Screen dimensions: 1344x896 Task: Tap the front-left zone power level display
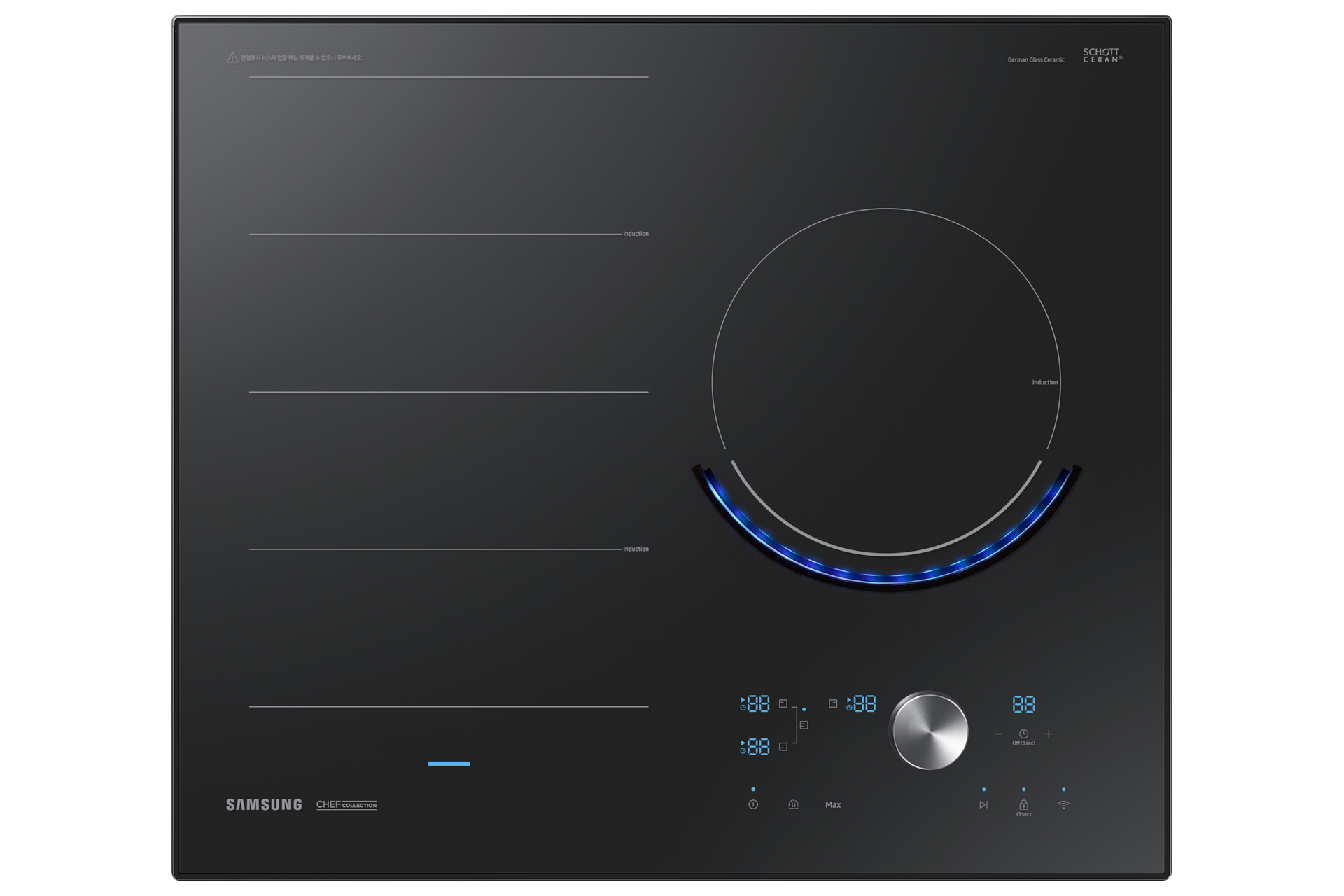758,747
